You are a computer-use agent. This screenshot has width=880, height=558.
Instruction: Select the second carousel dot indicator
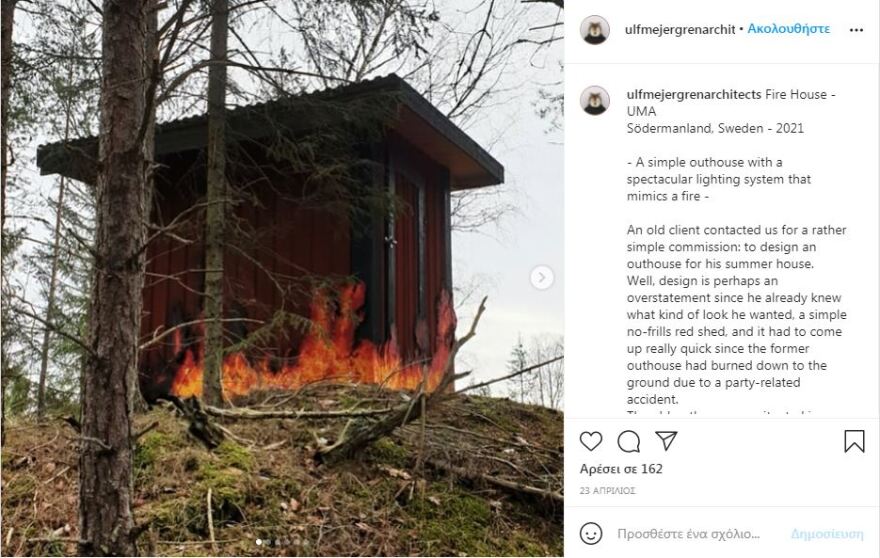[x=268, y=542]
